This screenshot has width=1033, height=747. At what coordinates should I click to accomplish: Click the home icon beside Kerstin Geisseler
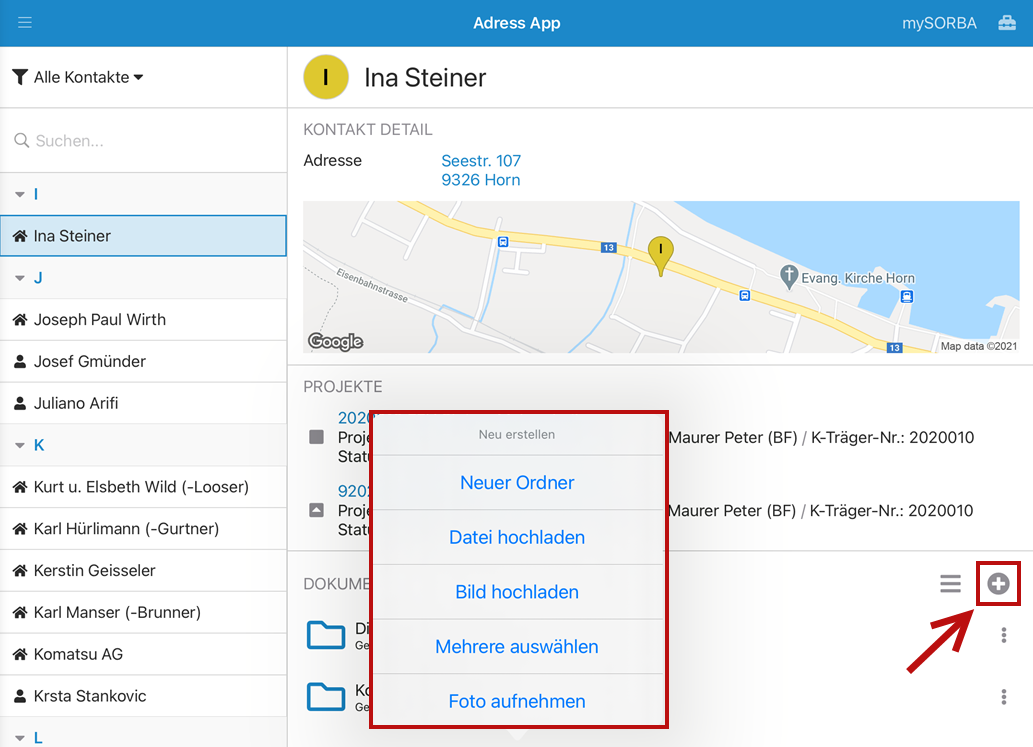tap(20, 570)
